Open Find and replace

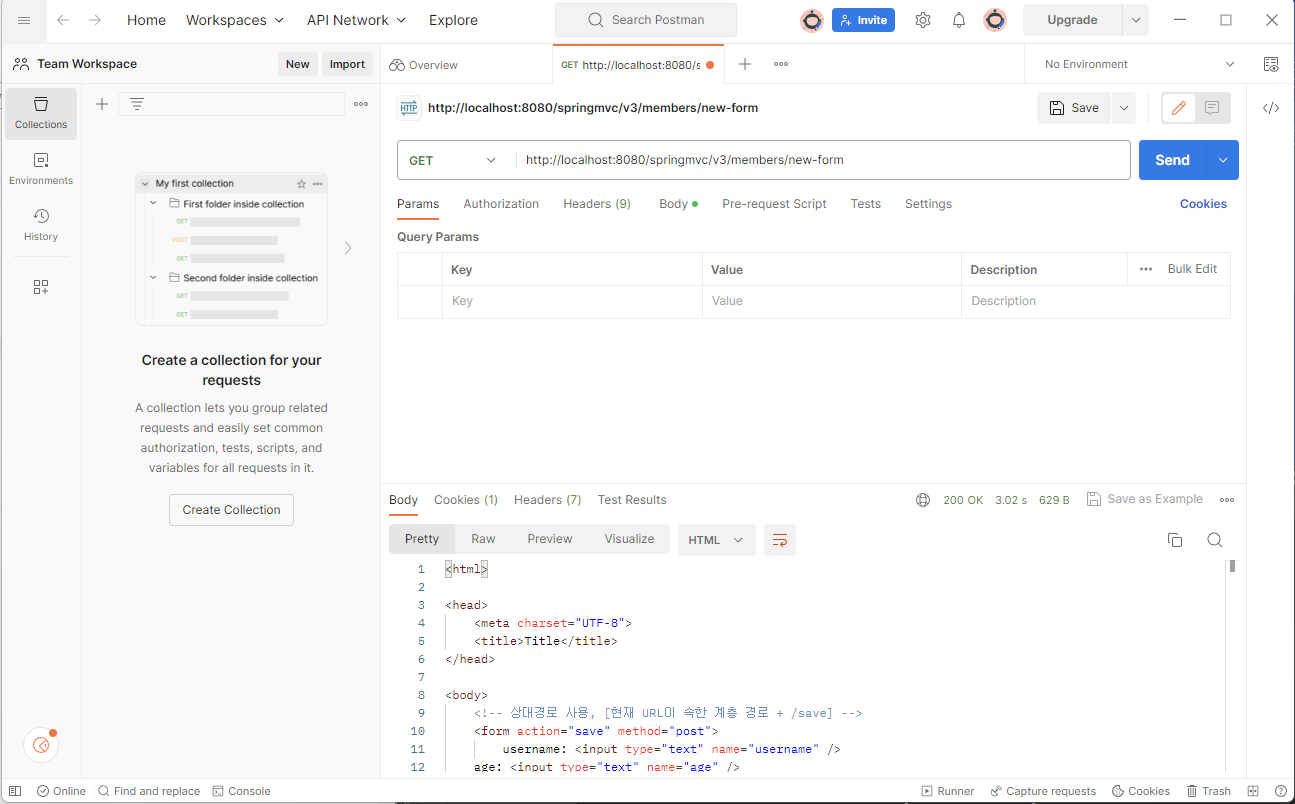(x=149, y=791)
